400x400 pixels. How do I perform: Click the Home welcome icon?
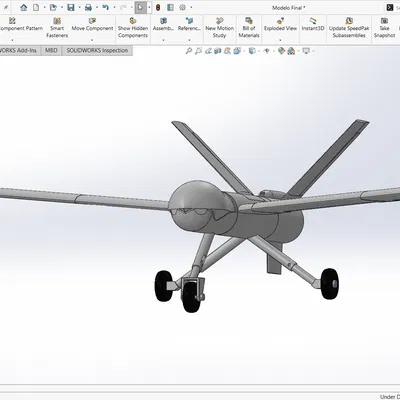tap(24, 7)
